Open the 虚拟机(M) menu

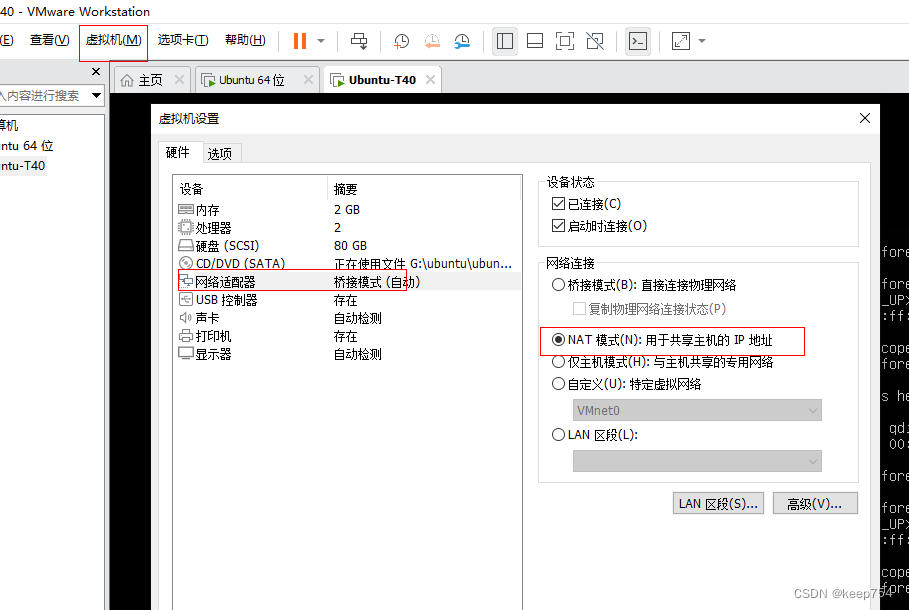coord(114,40)
